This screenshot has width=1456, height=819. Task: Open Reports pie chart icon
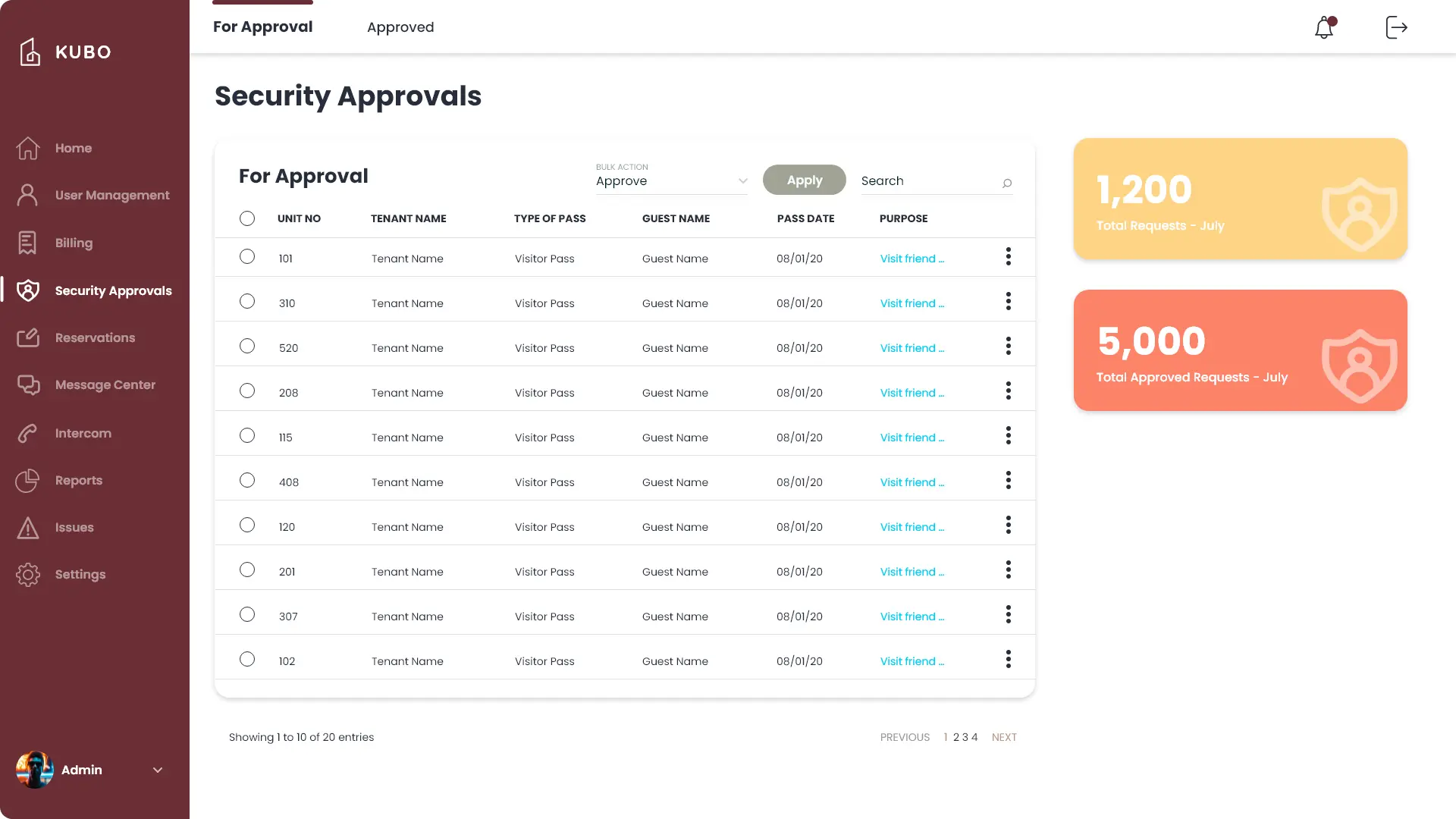tap(27, 480)
